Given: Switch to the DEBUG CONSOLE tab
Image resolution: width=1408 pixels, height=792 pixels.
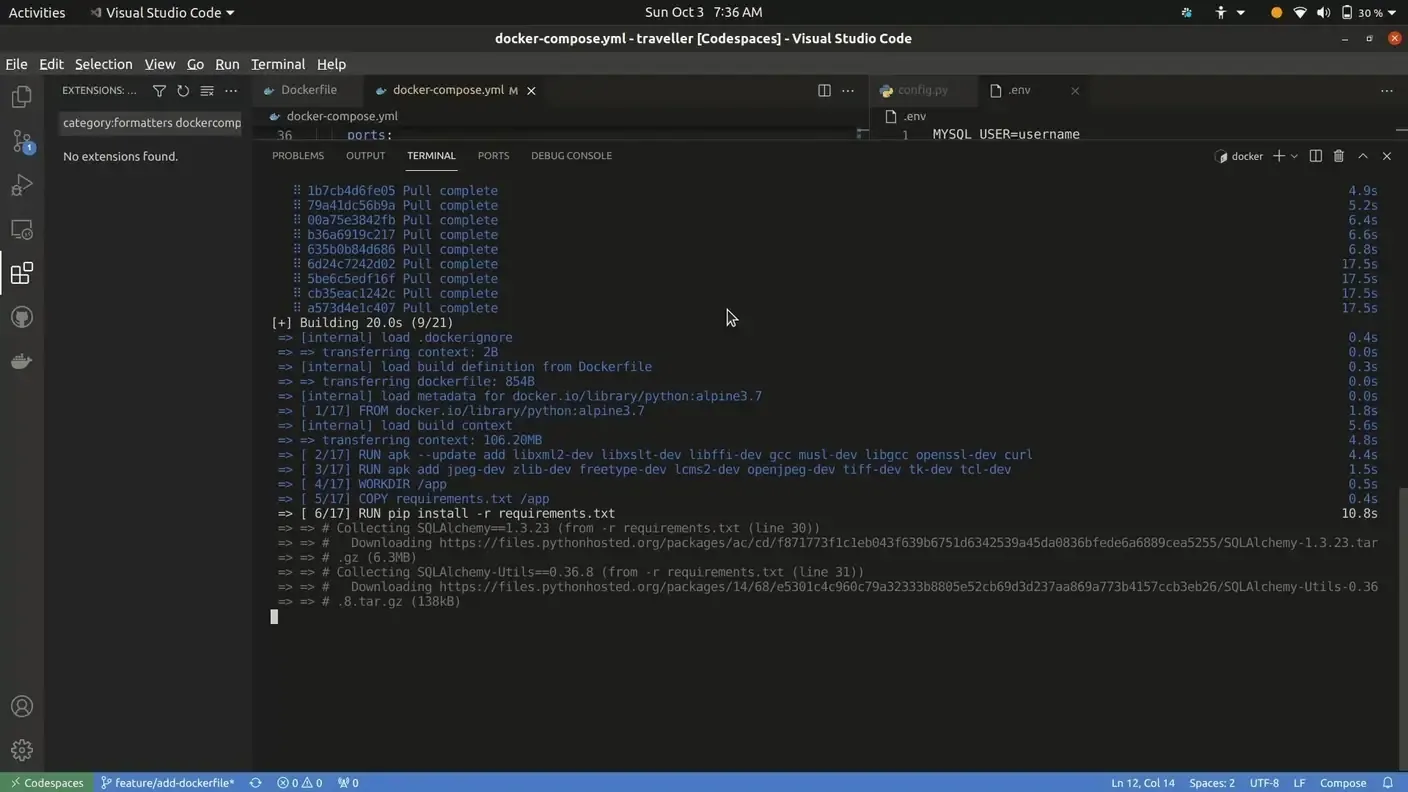Looking at the screenshot, I should [571, 156].
